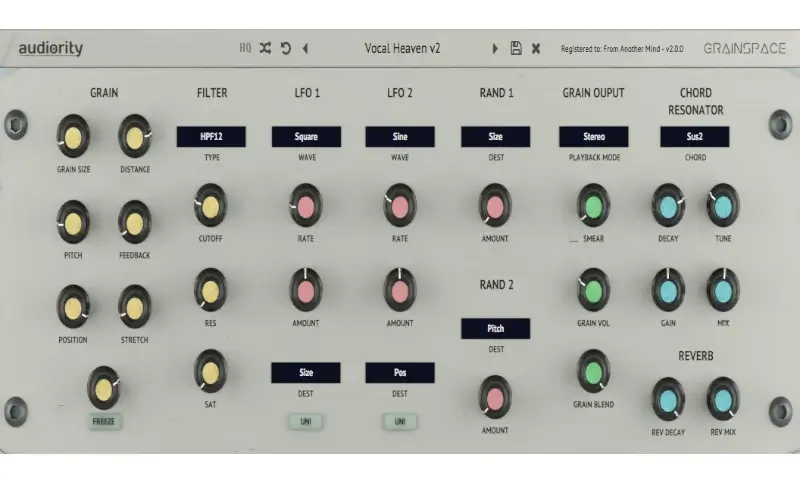Open LFO 2 WAVE dropdown showing Sine

click(x=400, y=137)
